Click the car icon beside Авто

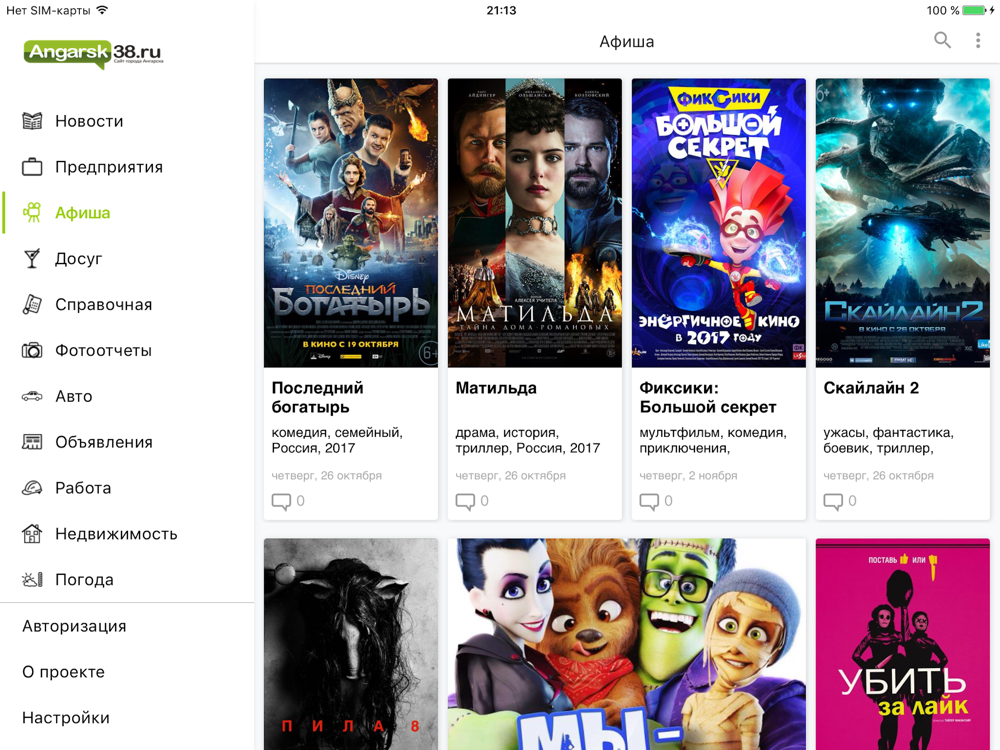coord(32,396)
